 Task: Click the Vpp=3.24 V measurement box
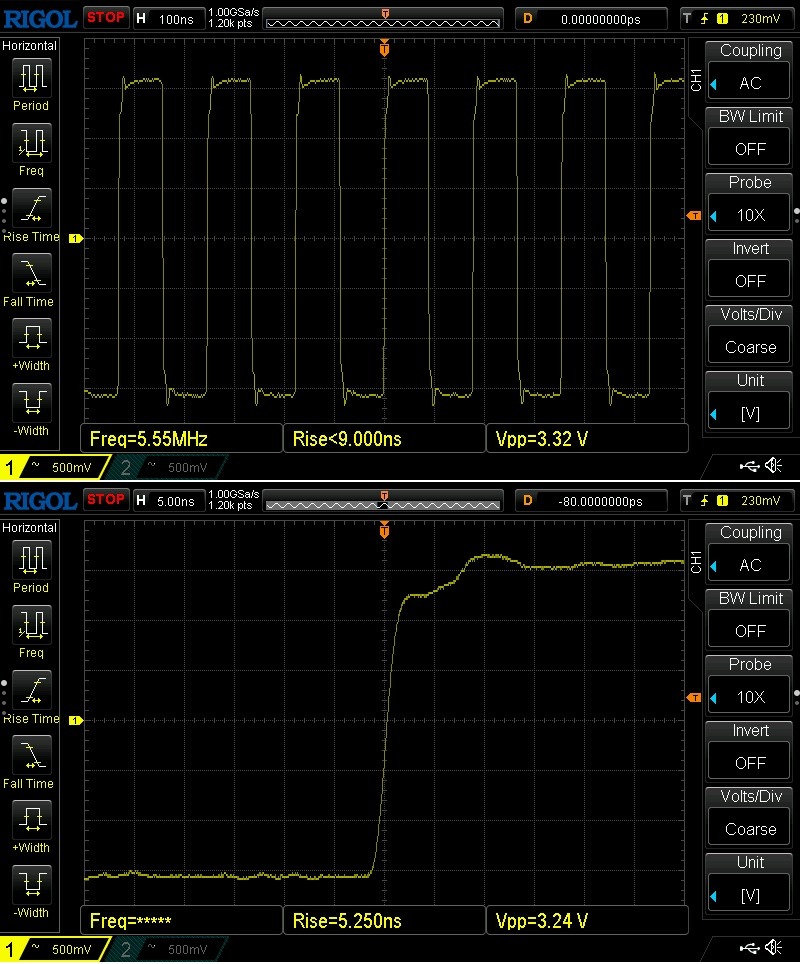point(587,920)
